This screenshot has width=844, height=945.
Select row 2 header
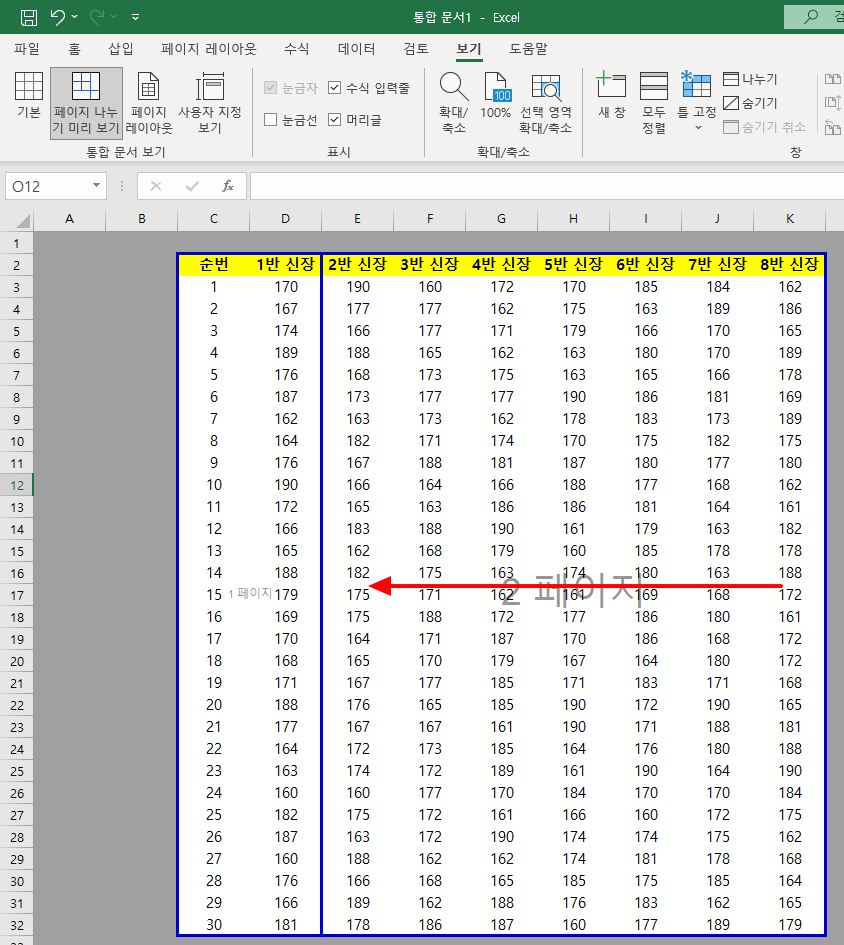[17, 265]
